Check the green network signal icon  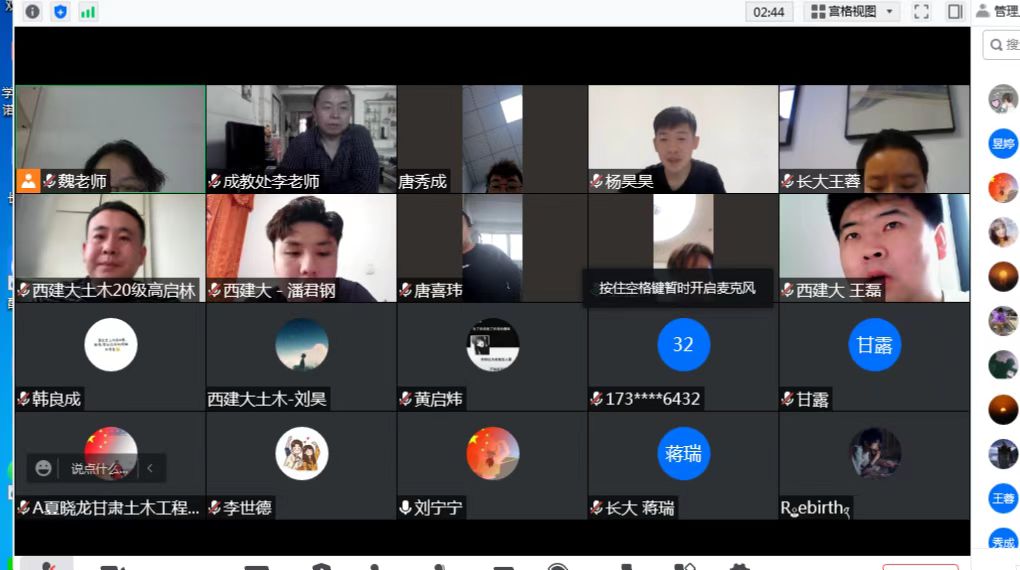click(x=88, y=12)
